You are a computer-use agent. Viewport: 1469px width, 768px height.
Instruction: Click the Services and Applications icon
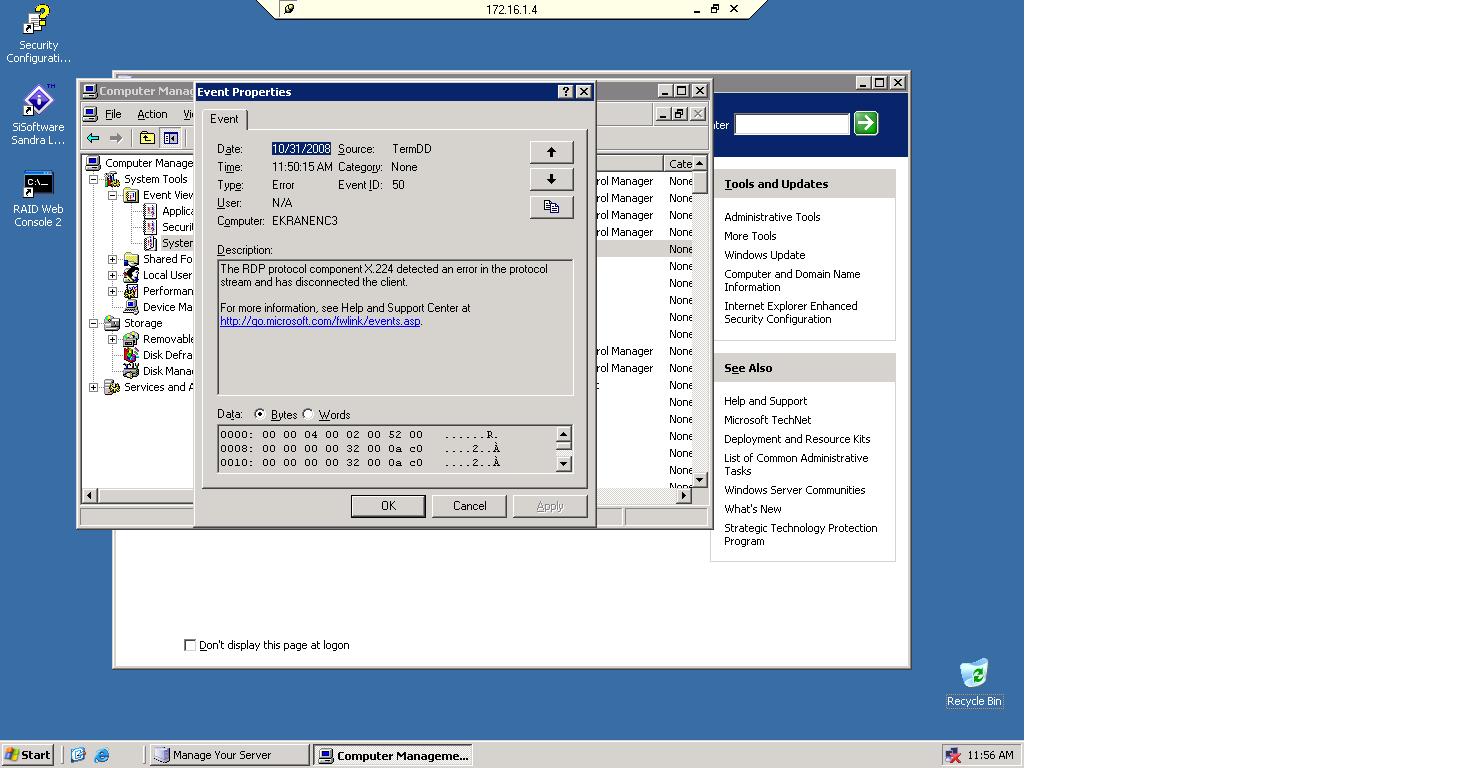pos(112,387)
